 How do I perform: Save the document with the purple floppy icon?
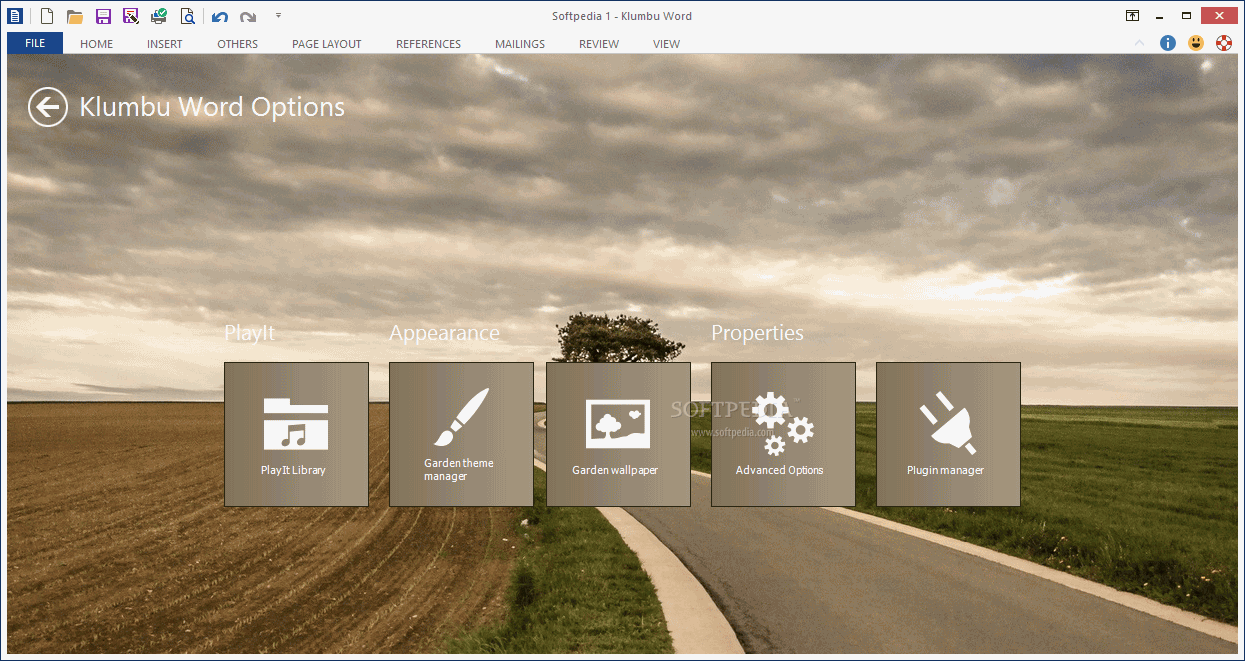(103, 16)
